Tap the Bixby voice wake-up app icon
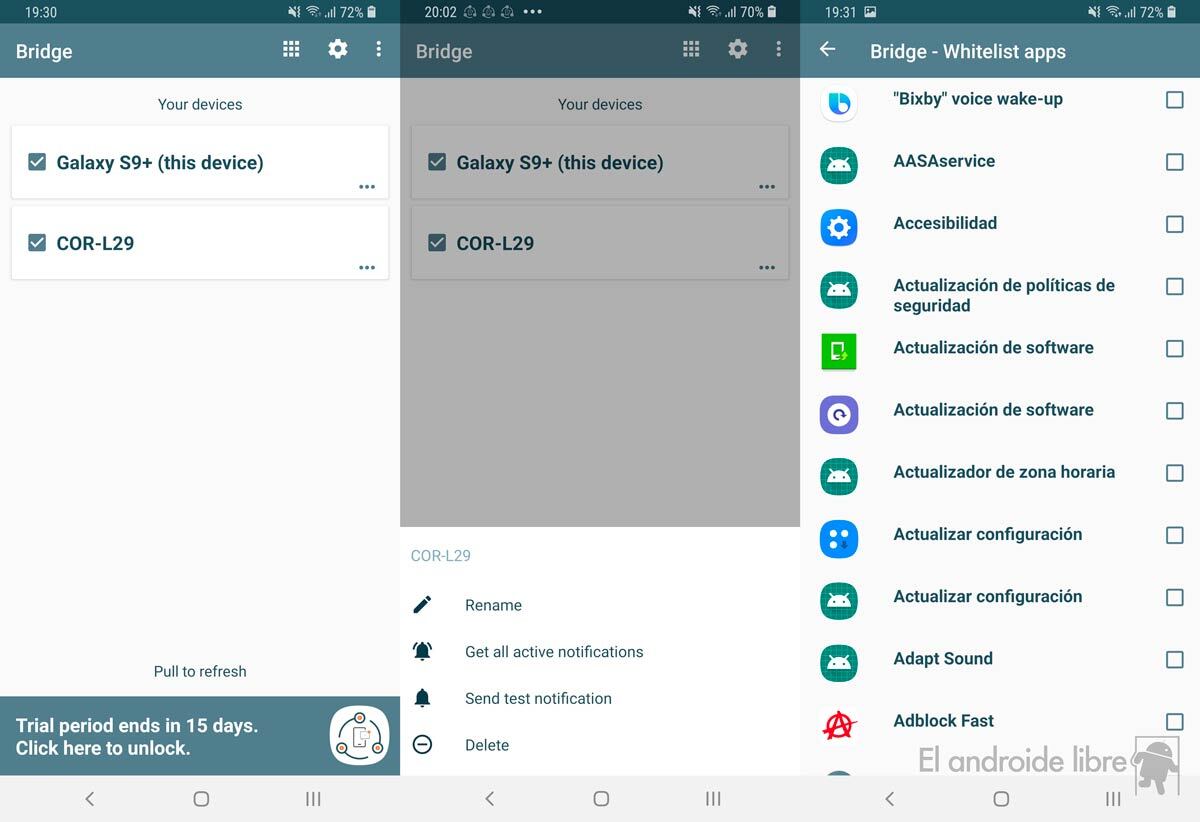Image resolution: width=1200 pixels, height=822 pixels. 839,103
